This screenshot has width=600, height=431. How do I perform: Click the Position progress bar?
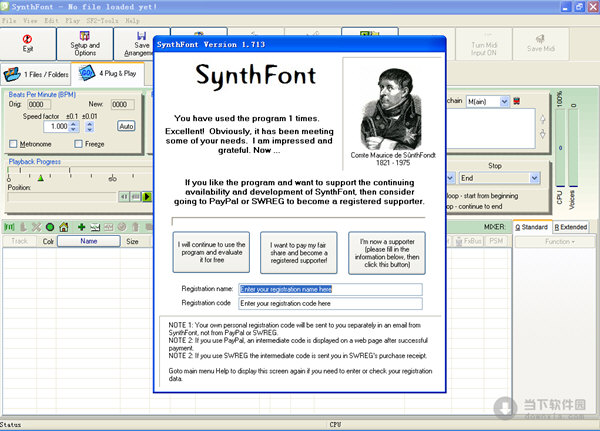point(62,197)
